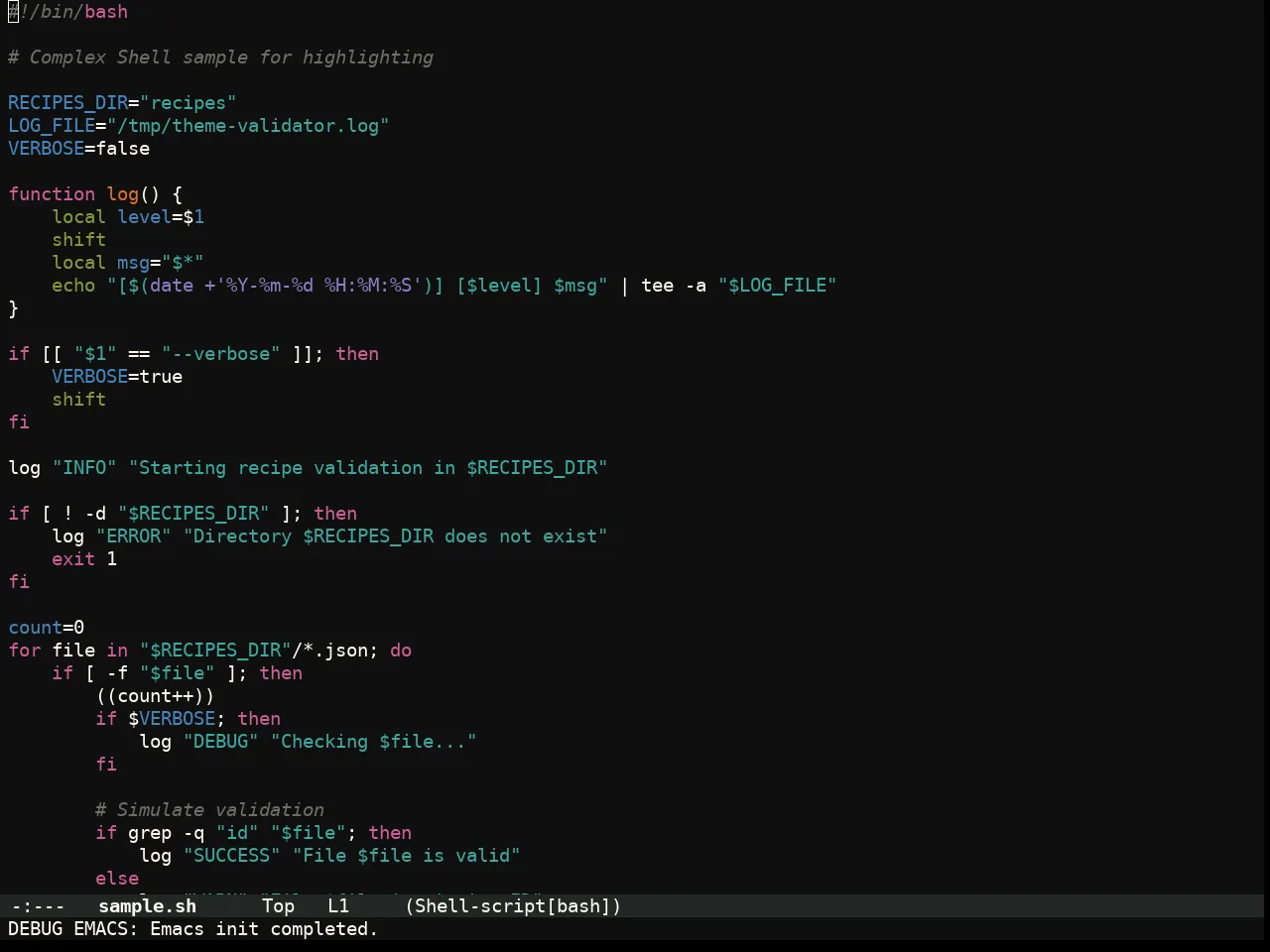Screen dimensions: 1270x952
Task: Place cursor on the #!/bin/bash shebang line
Action: (67, 12)
